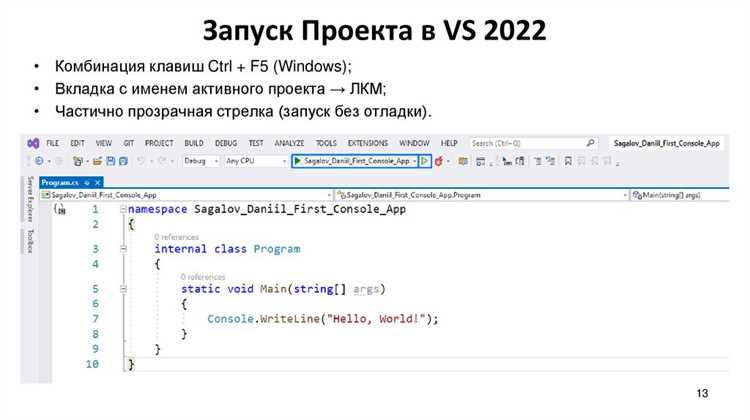Collapse the Main method on line 5
The image size is (750, 420).
[123, 289]
